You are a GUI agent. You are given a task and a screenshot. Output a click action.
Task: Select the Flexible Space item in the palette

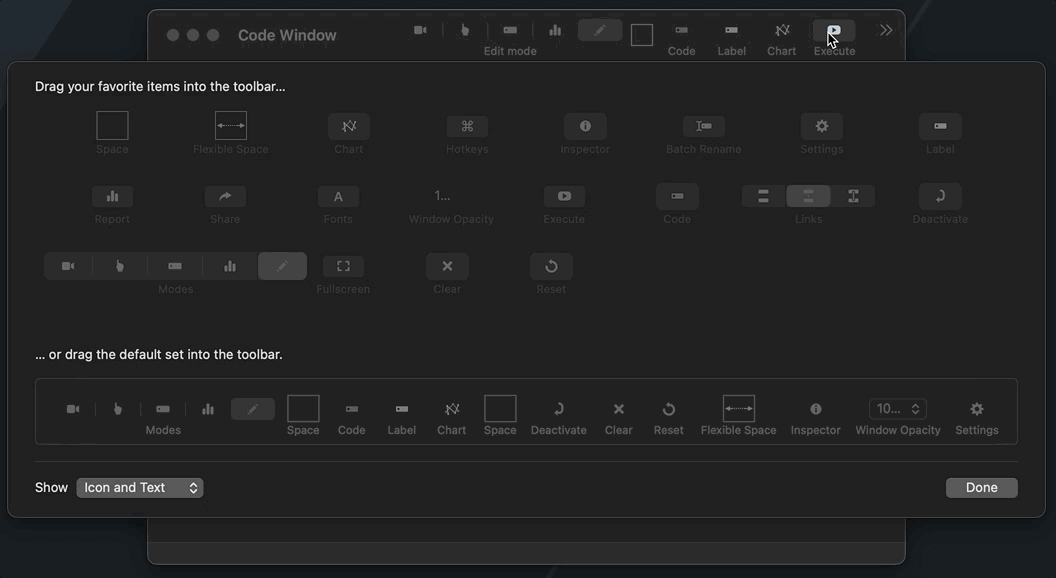pyautogui.click(x=231, y=127)
